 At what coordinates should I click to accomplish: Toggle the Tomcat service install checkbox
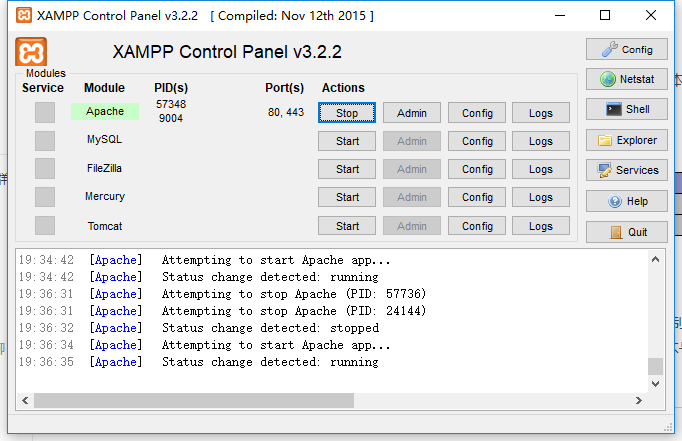45,226
